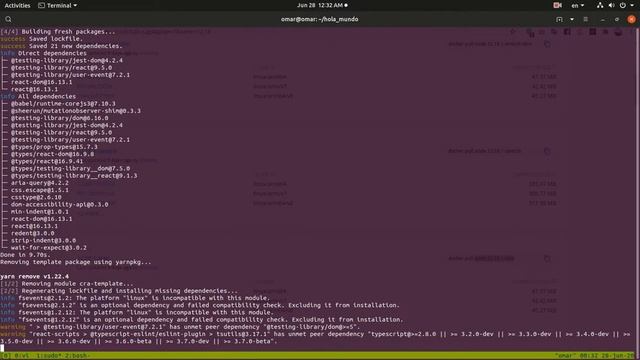The height and width of the screenshot is (360, 640).
Task: Click 'strip-indent@3.0.0' entry
Action: [43, 240]
